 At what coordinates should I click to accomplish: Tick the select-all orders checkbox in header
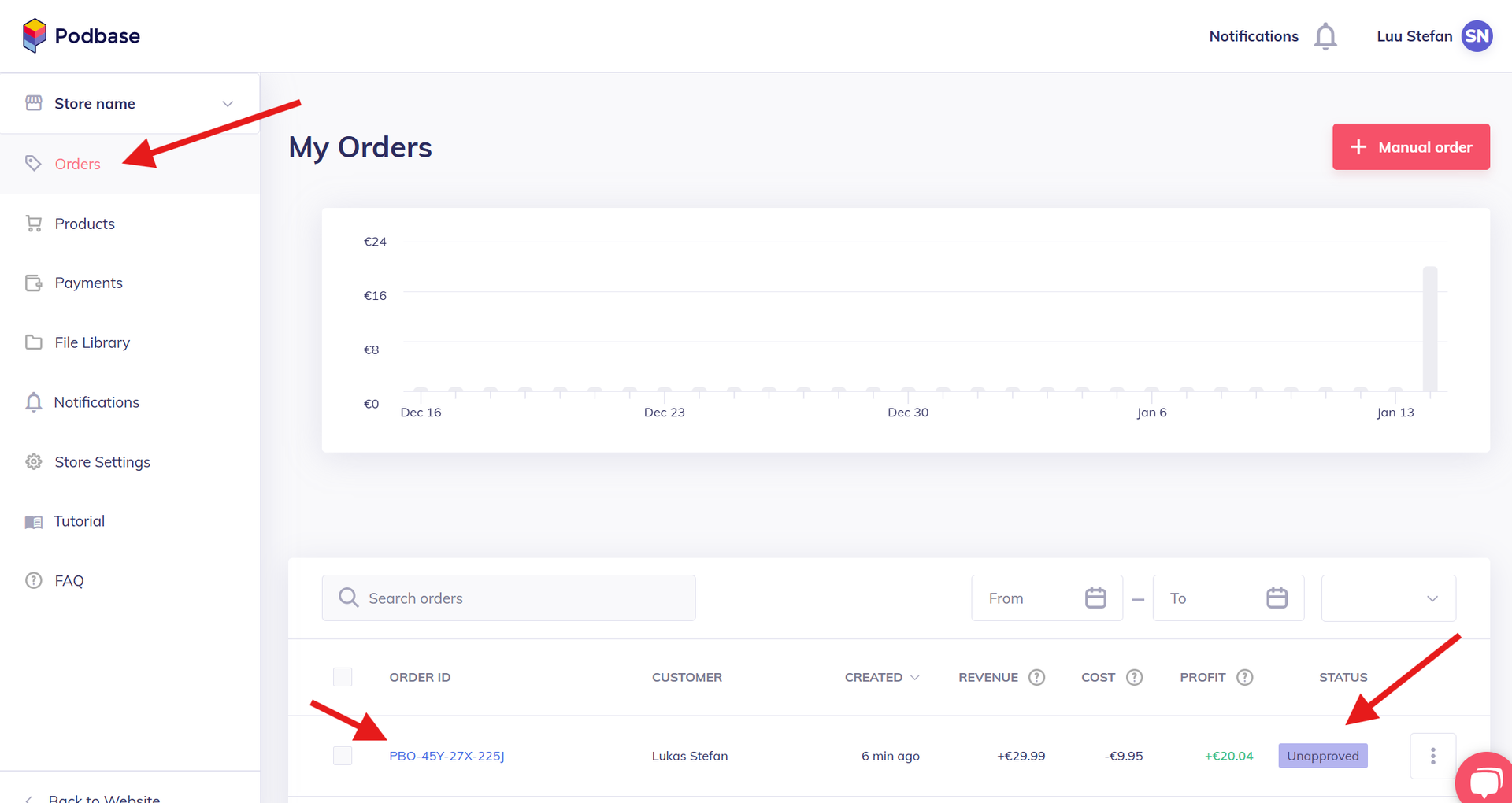343,677
